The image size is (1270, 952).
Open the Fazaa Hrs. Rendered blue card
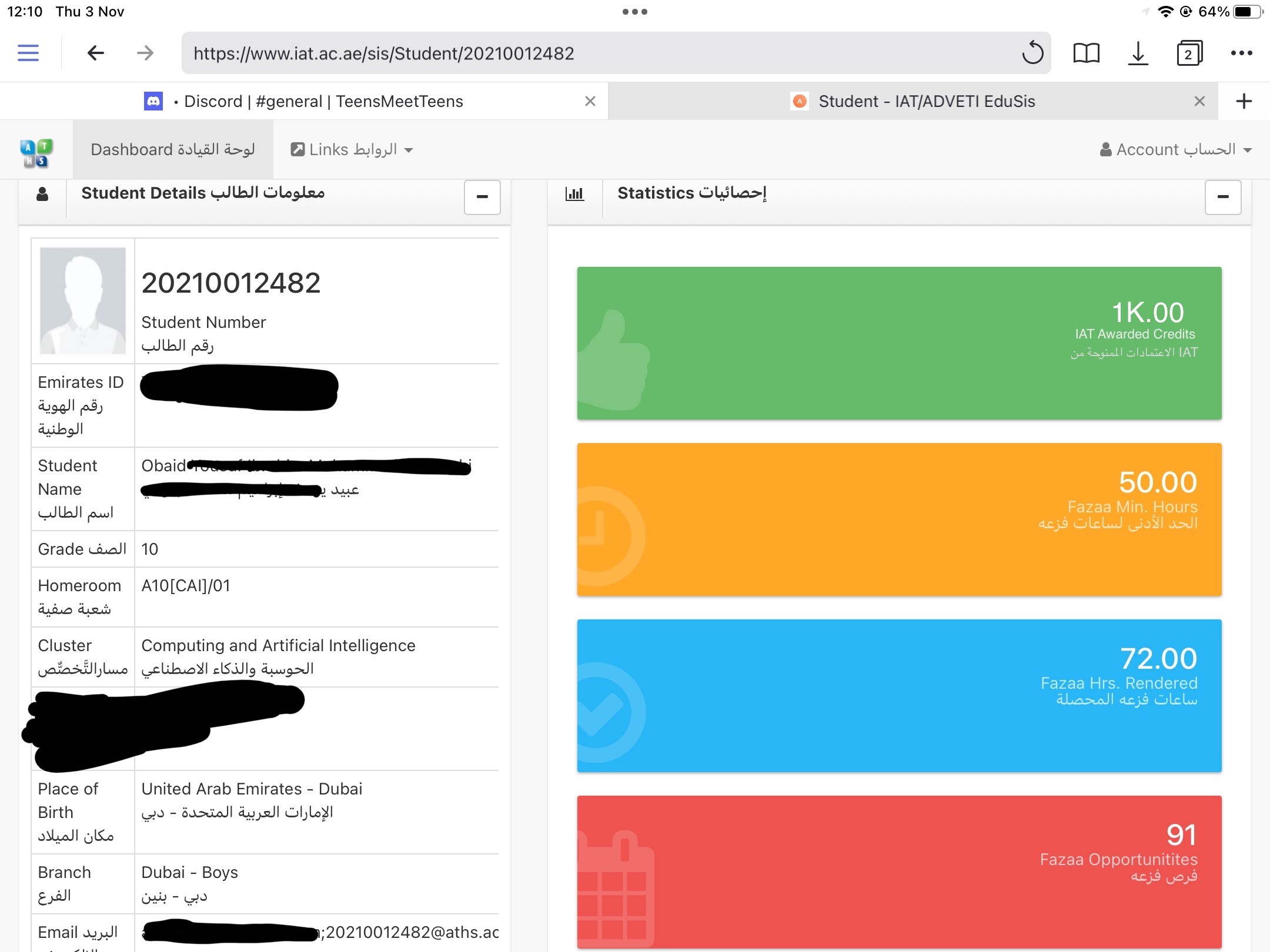tap(899, 695)
